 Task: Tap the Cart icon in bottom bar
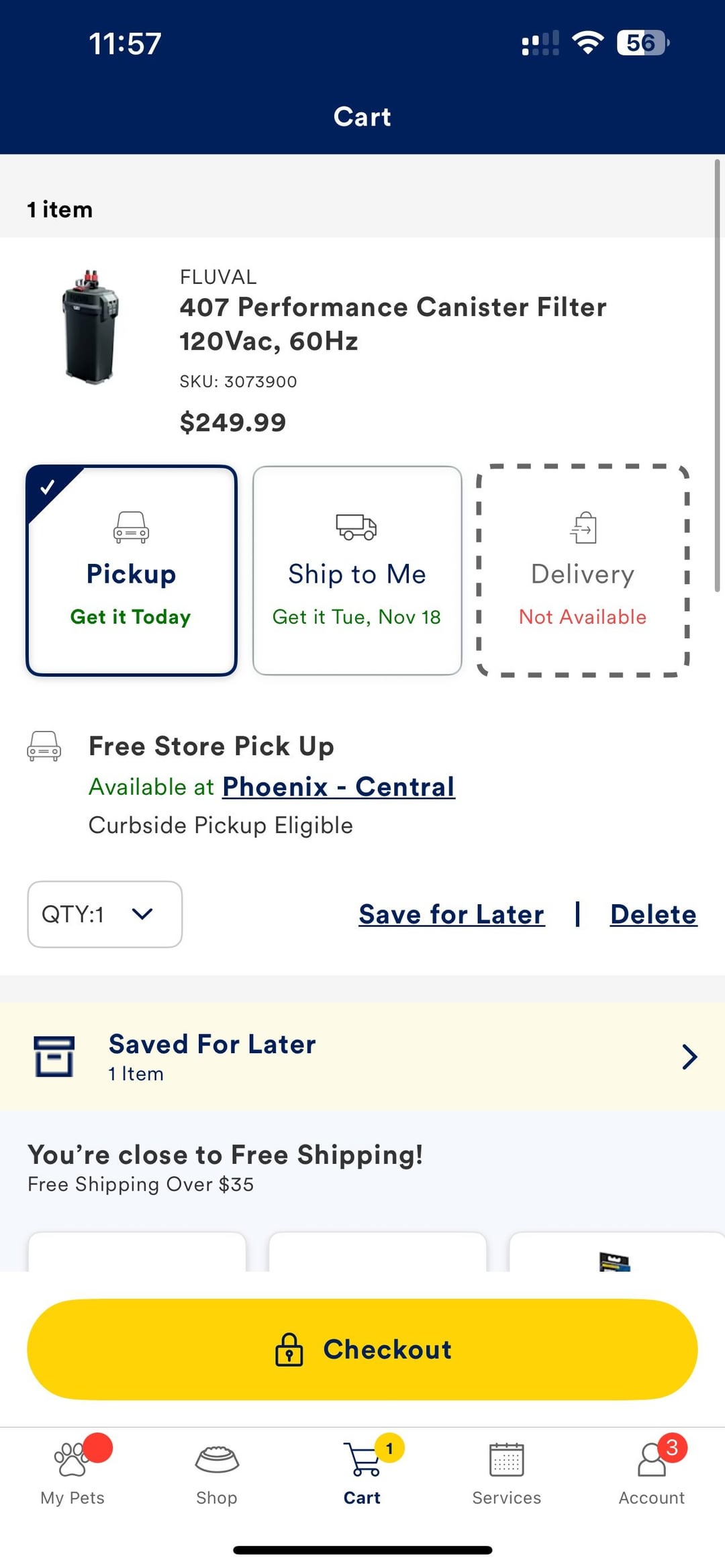(x=362, y=1459)
